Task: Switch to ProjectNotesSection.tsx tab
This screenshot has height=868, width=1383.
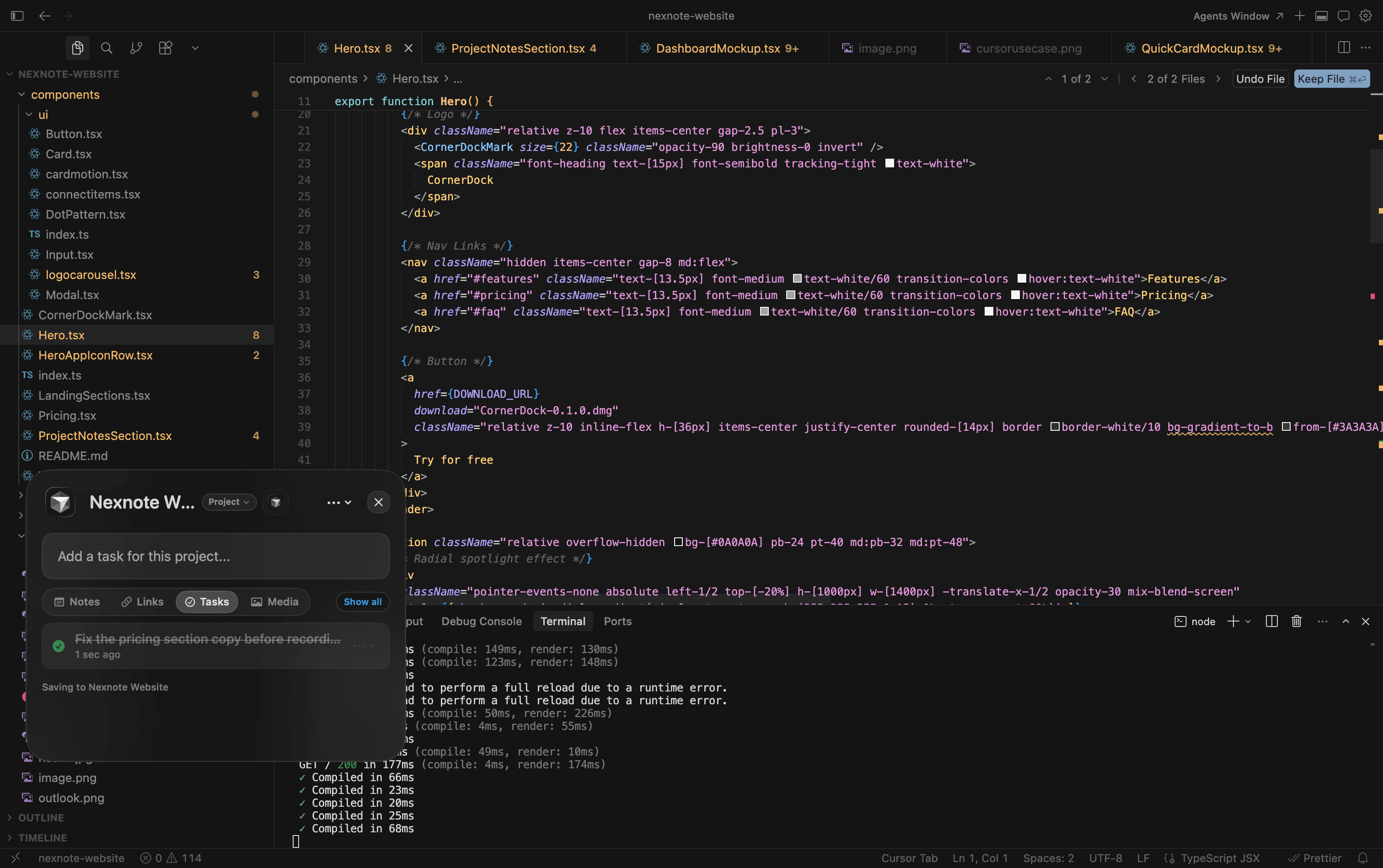Action: (524, 48)
